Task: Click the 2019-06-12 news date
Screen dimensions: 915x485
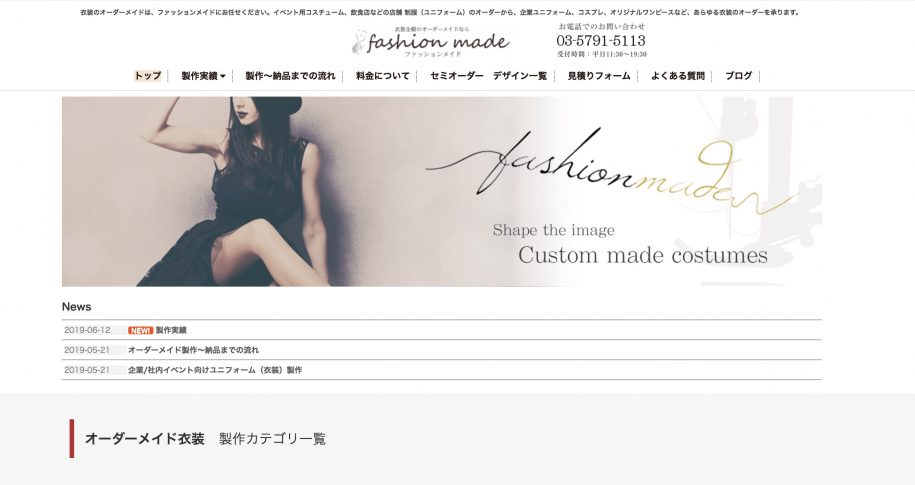Action: (87, 330)
